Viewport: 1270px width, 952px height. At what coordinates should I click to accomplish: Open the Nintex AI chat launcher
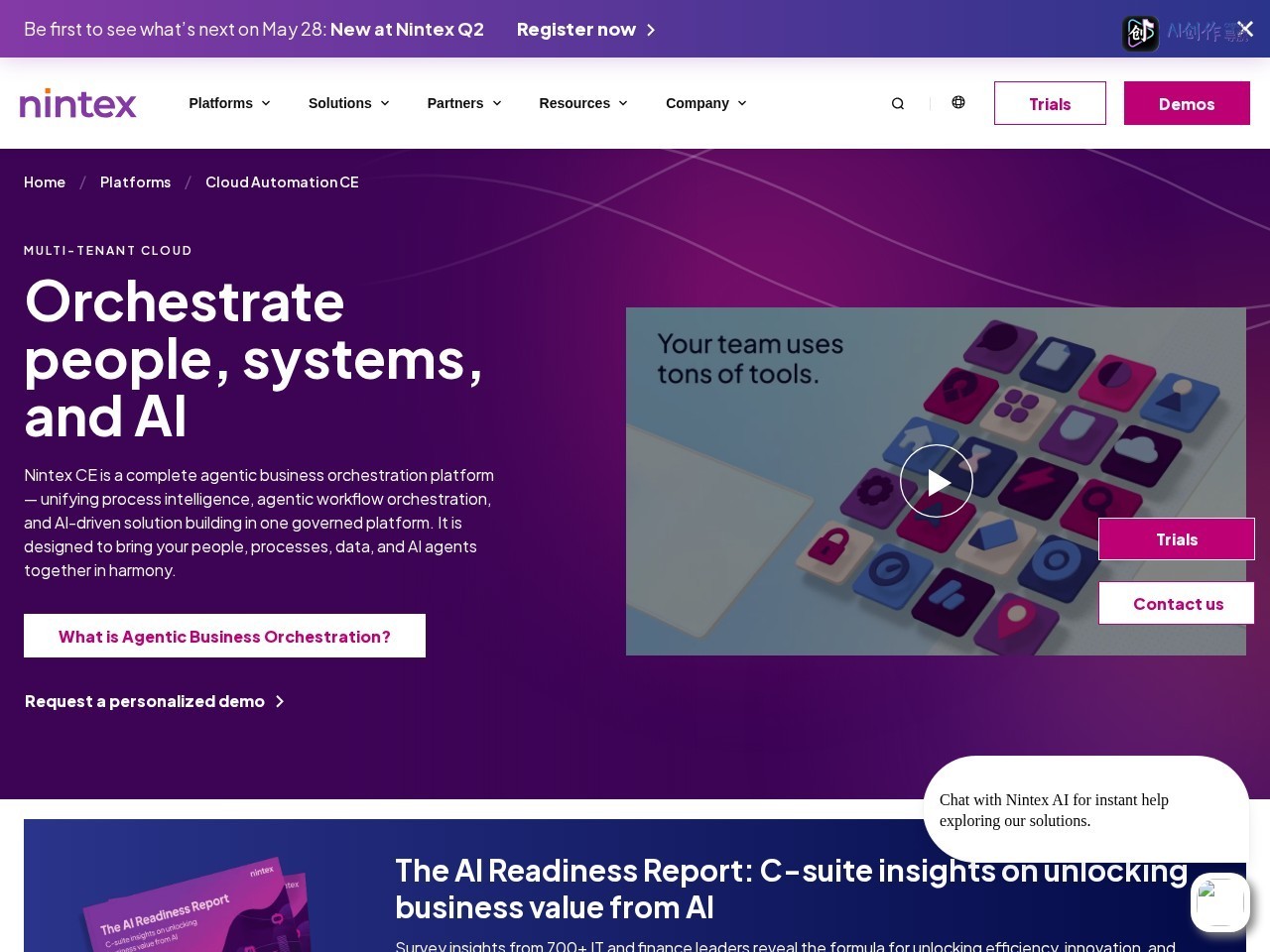pos(1220,902)
